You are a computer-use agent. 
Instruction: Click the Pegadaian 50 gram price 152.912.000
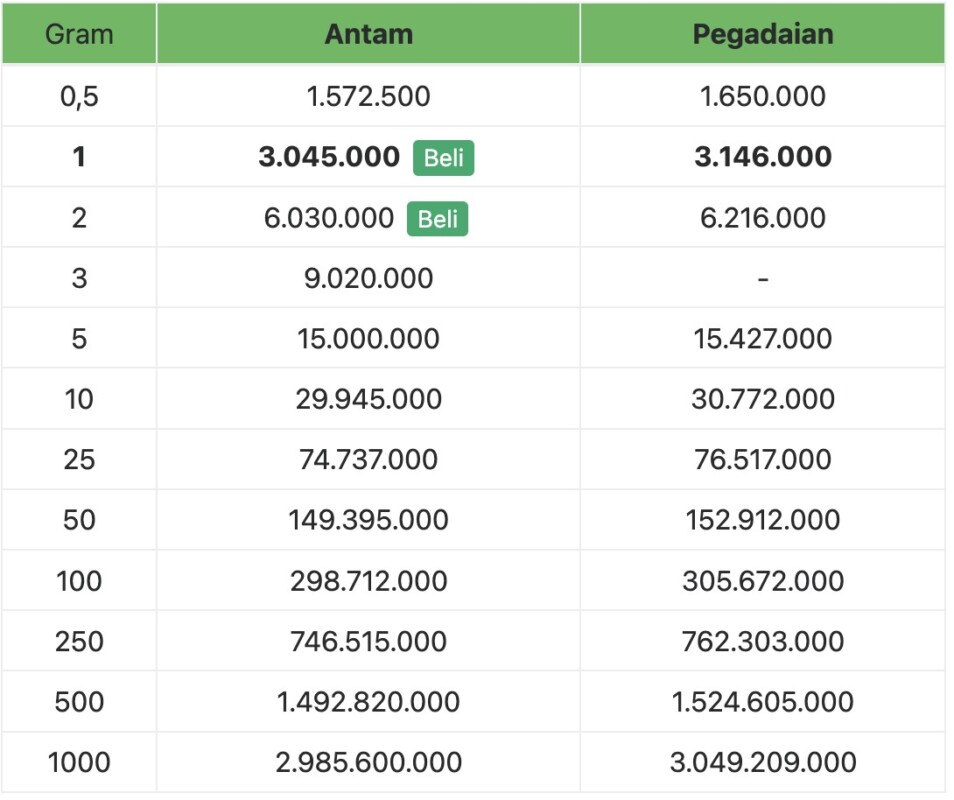[762, 520]
